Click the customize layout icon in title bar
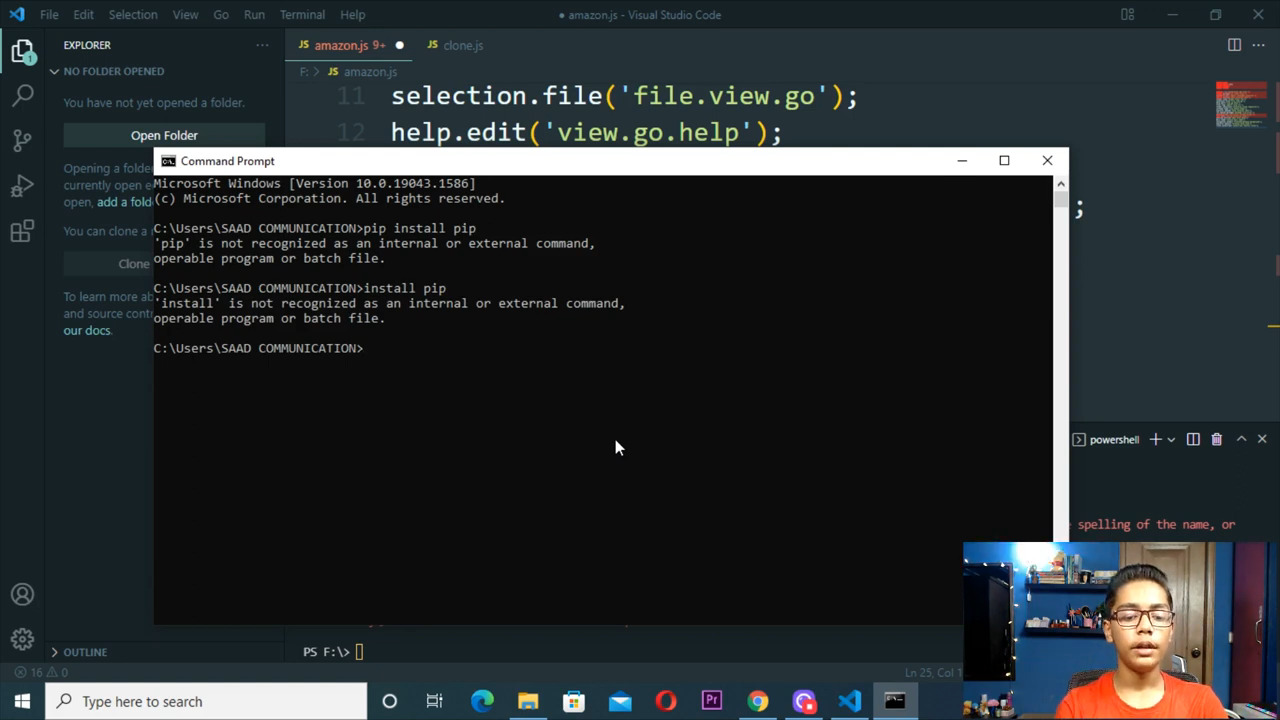Viewport: 1280px width, 720px height. pyautogui.click(x=1128, y=14)
